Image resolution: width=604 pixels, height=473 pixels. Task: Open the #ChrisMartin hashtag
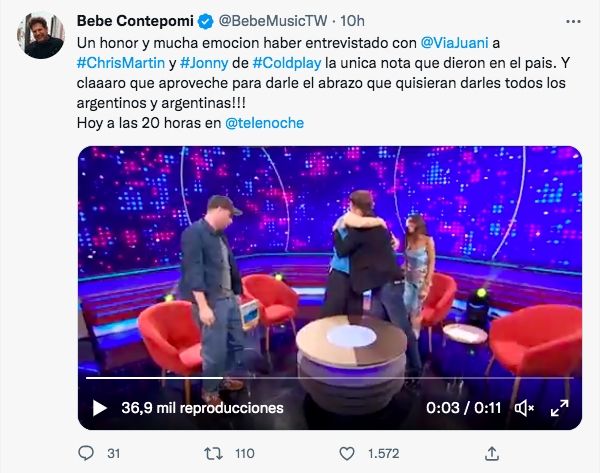(121, 63)
